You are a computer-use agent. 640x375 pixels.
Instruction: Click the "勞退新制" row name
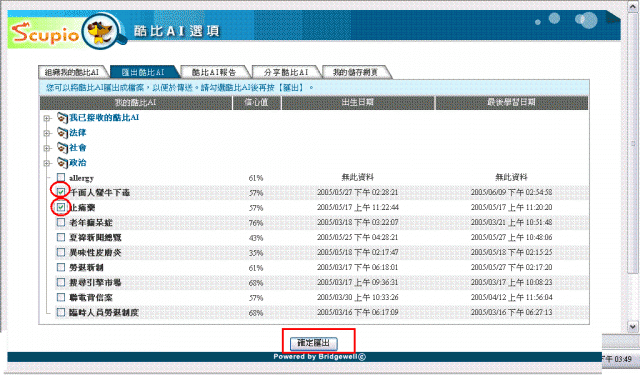[x=86, y=268]
